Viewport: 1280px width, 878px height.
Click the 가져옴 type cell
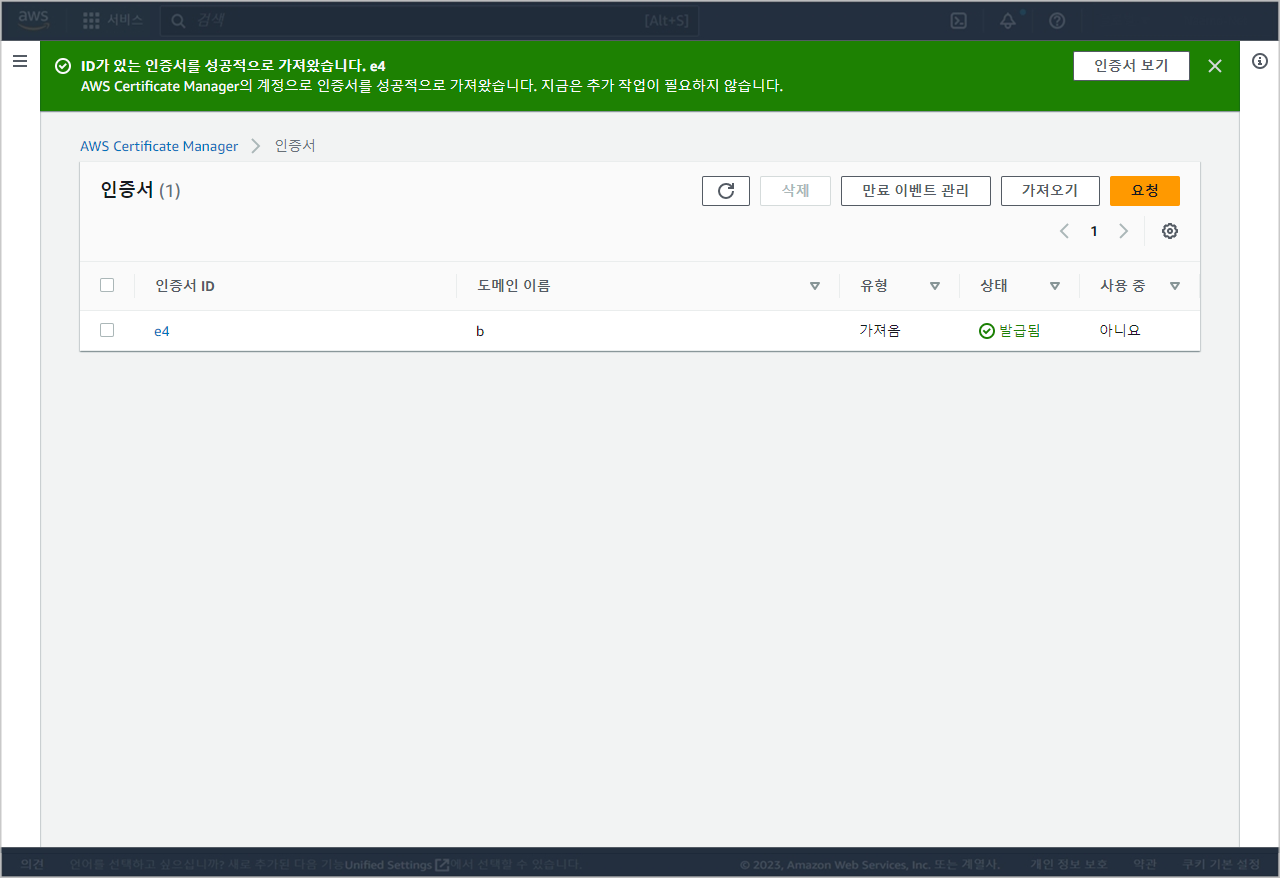[x=880, y=331]
